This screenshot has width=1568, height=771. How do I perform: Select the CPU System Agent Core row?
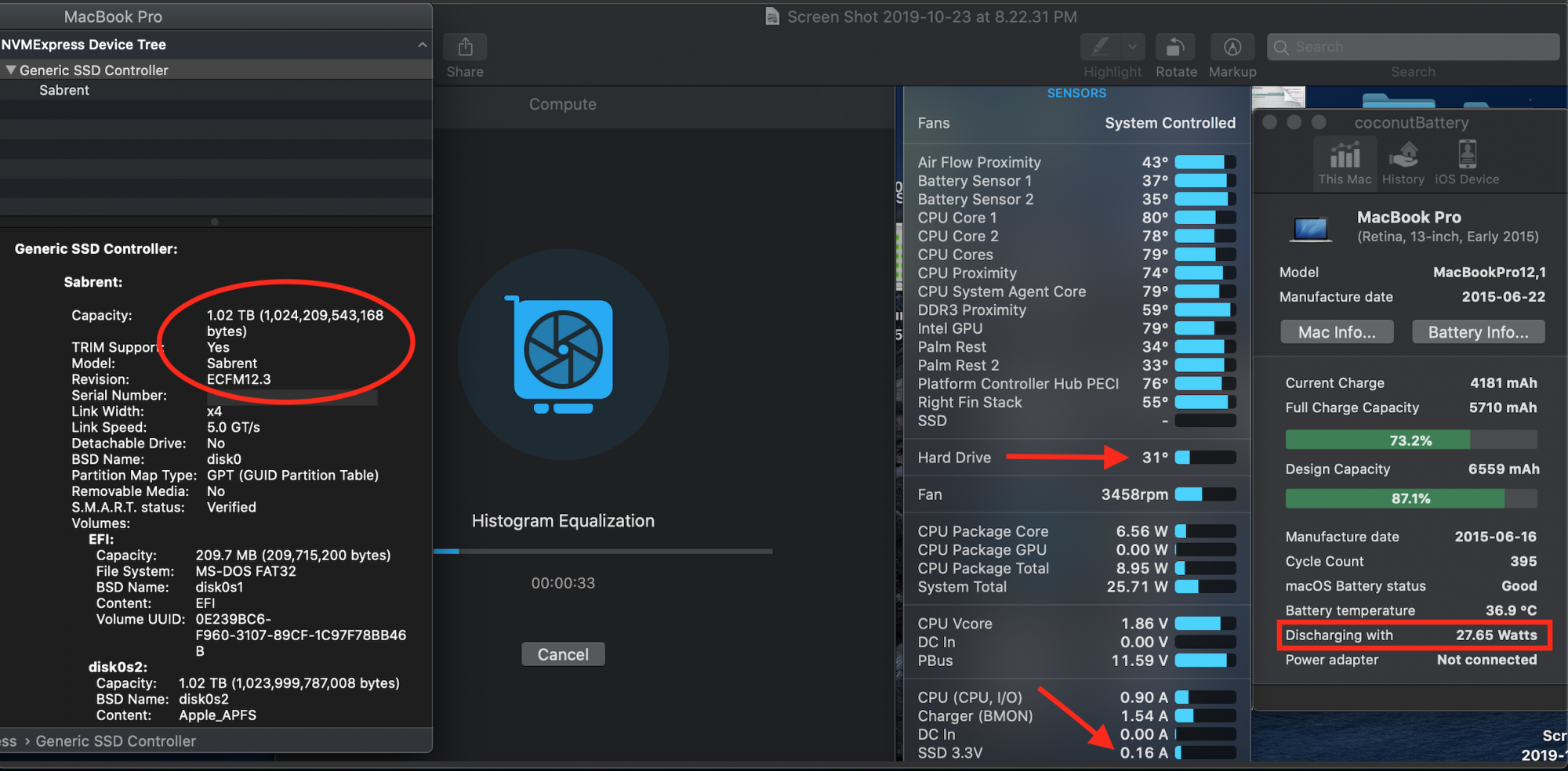pyautogui.click(x=1076, y=291)
